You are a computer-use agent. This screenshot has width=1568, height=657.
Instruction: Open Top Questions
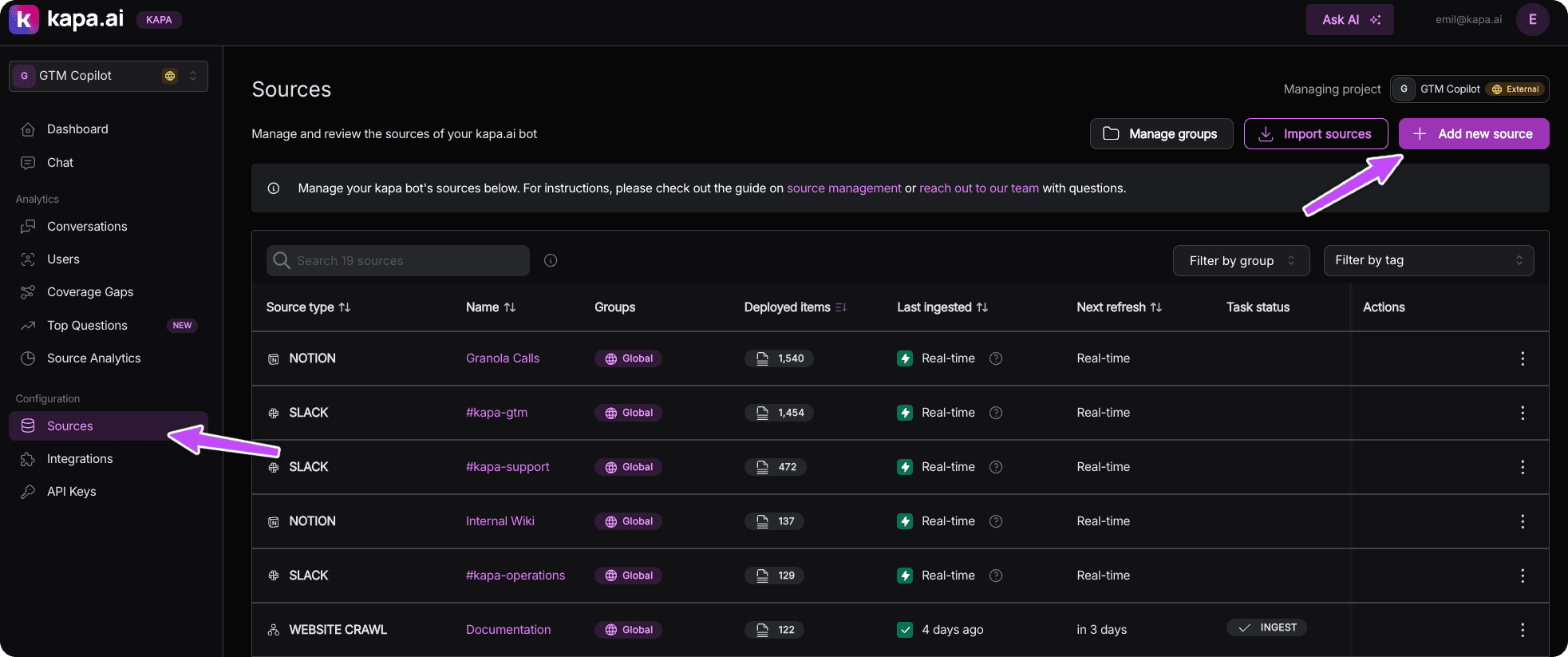pos(87,326)
